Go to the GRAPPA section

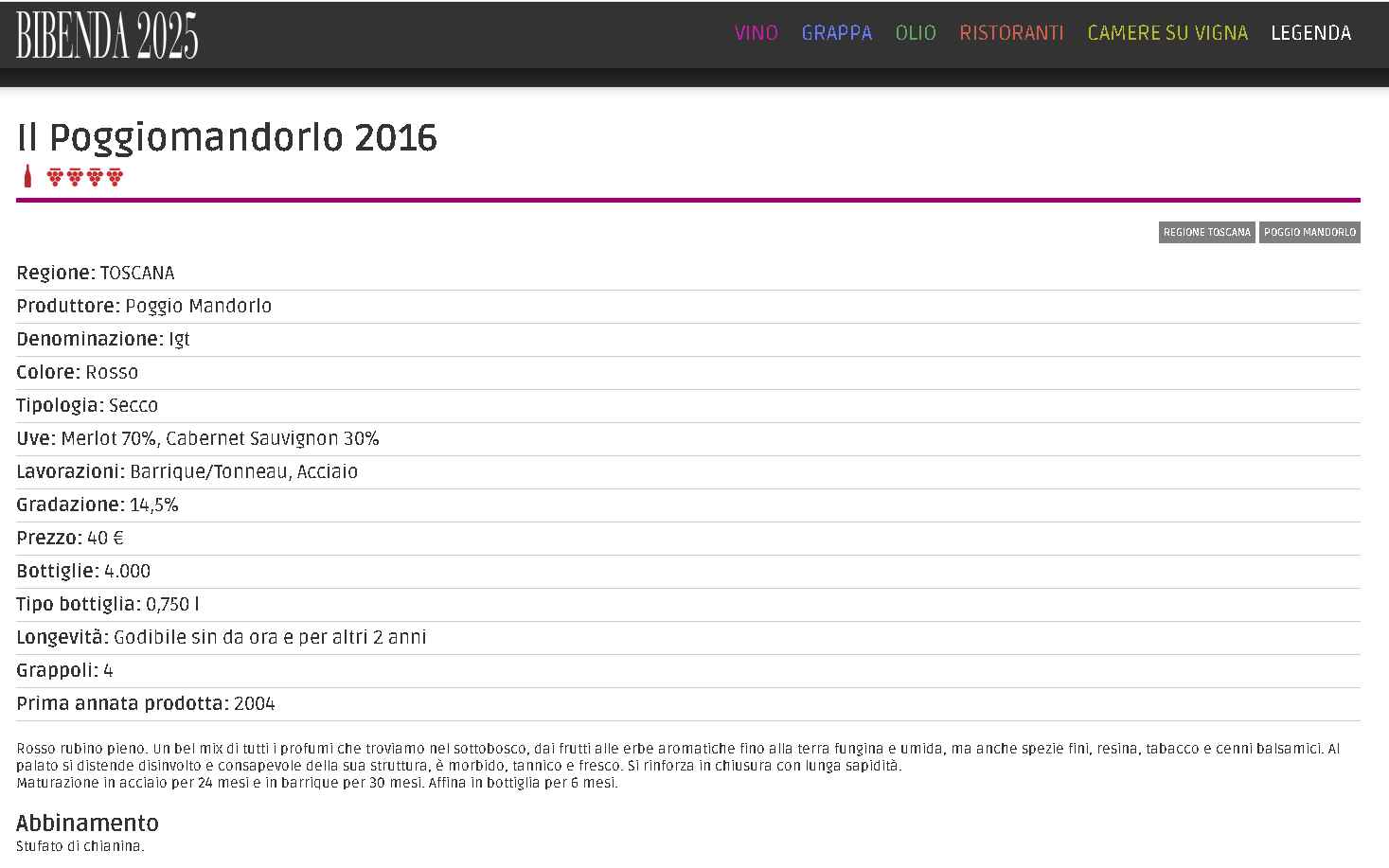836,33
